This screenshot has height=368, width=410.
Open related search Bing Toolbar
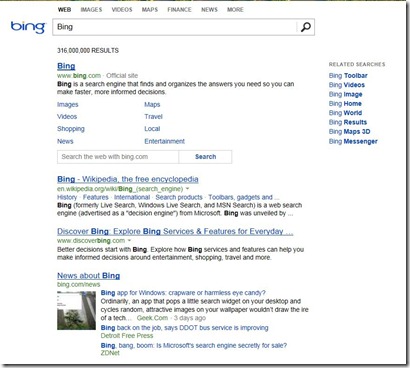[348, 76]
